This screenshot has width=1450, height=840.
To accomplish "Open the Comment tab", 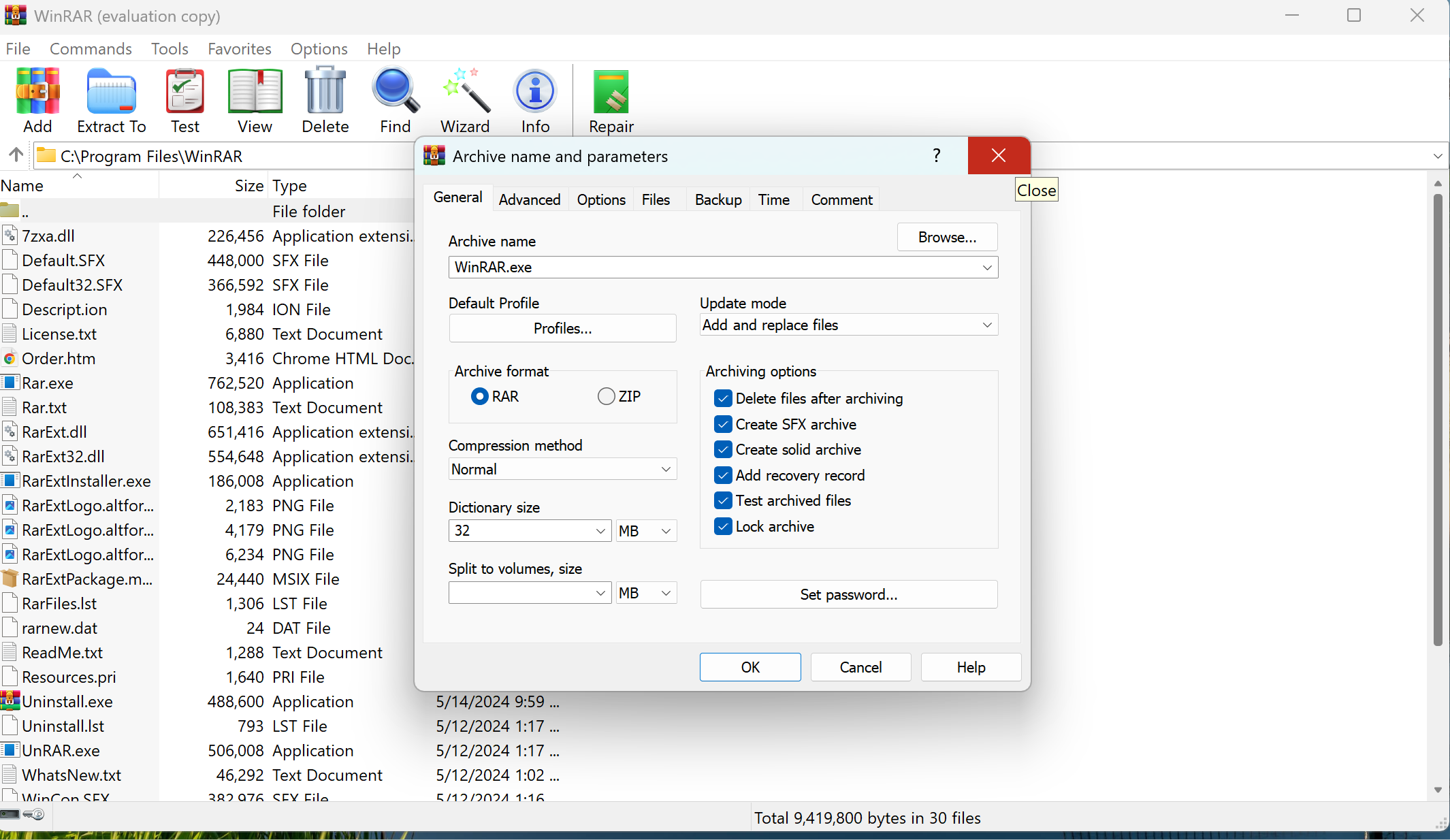I will pyautogui.click(x=841, y=199).
